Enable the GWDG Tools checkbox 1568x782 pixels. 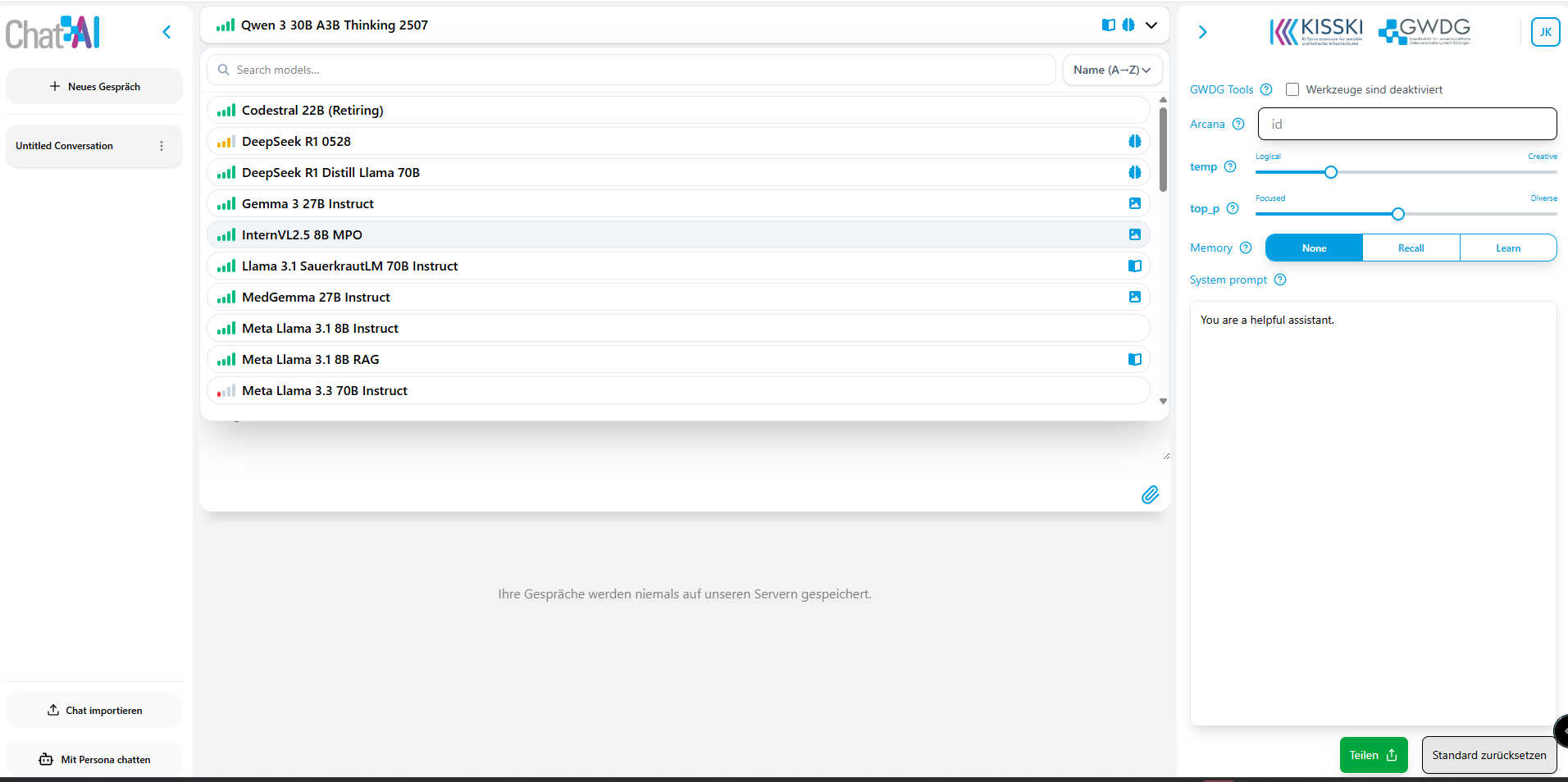1292,89
